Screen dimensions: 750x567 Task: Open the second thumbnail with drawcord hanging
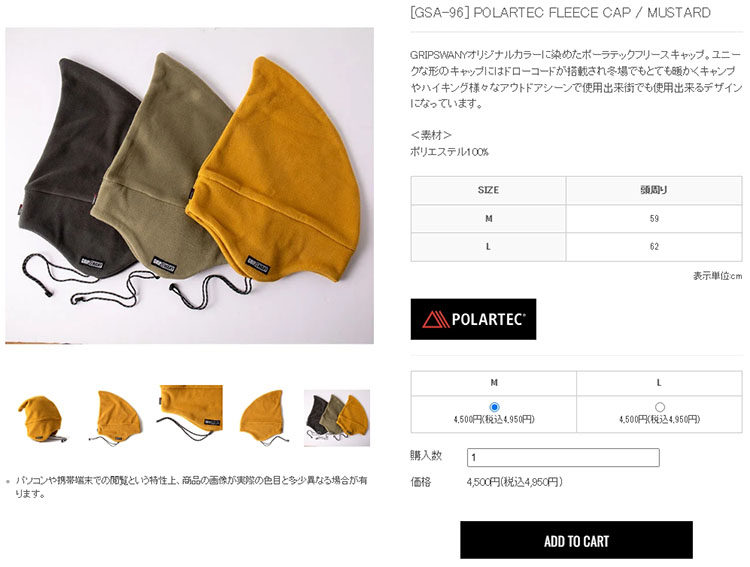(116, 417)
